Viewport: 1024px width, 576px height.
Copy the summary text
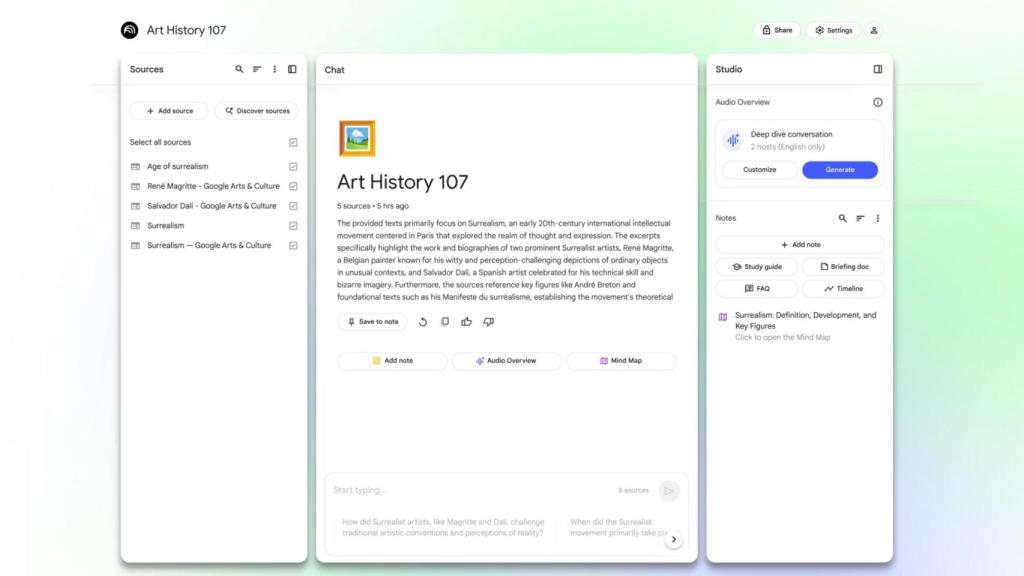445,322
